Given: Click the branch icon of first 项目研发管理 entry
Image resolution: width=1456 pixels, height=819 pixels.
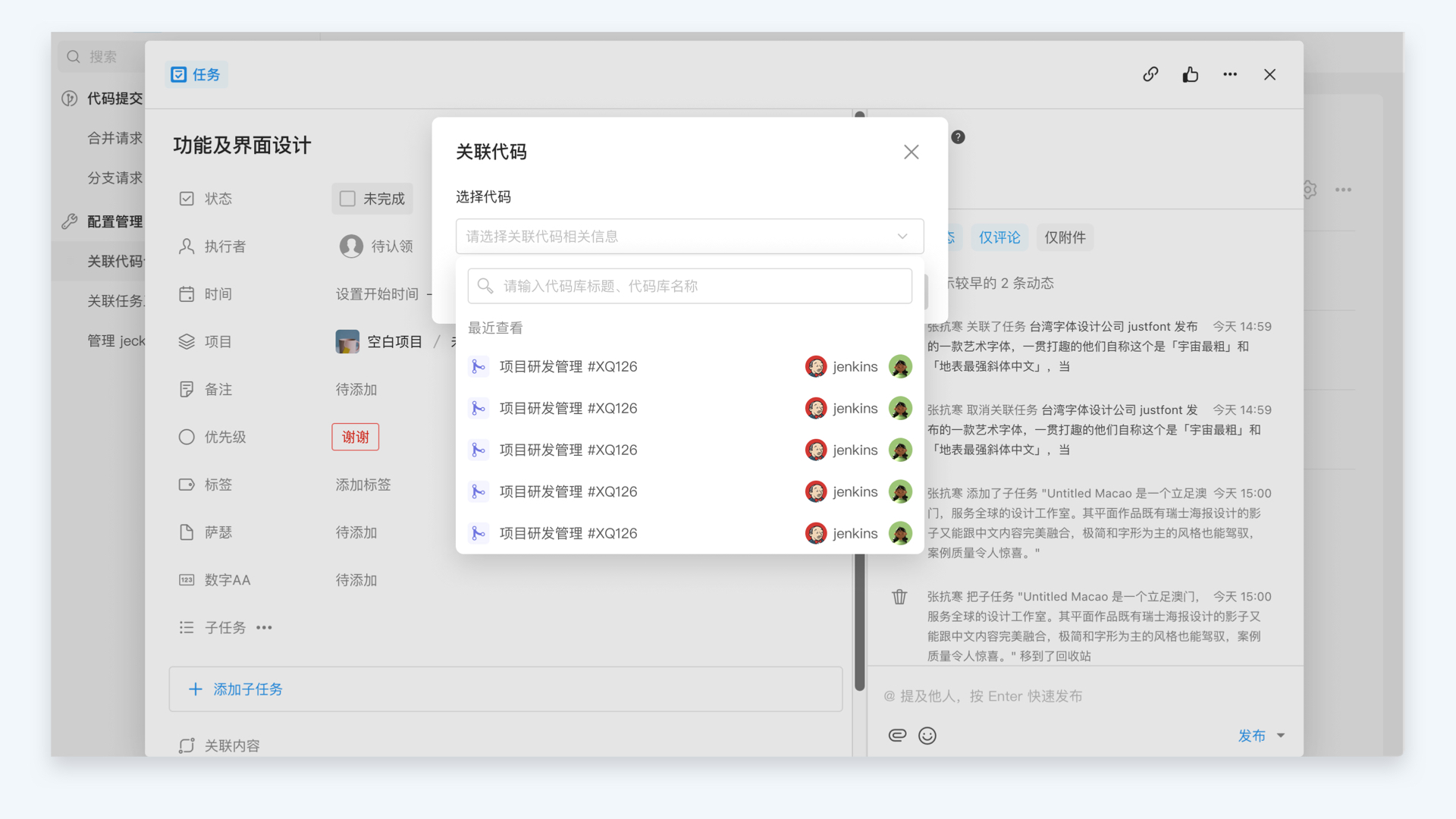Looking at the screenshot, I should (x=478, y=367).
